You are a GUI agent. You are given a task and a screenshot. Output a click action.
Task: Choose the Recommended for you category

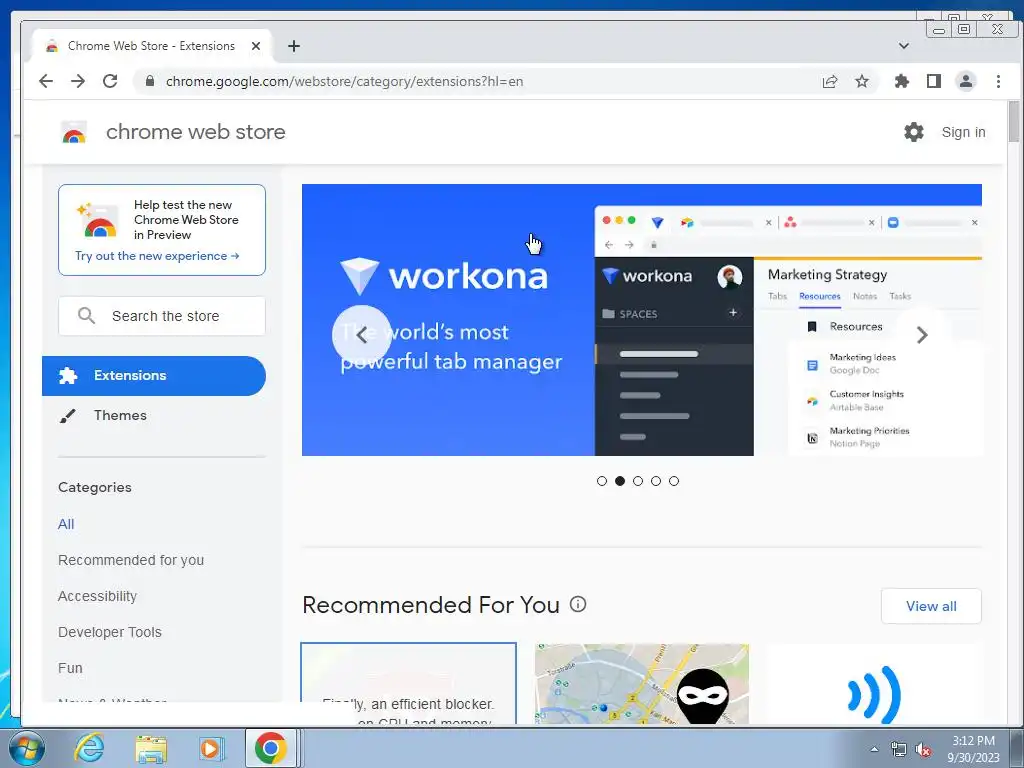(131, 560)
